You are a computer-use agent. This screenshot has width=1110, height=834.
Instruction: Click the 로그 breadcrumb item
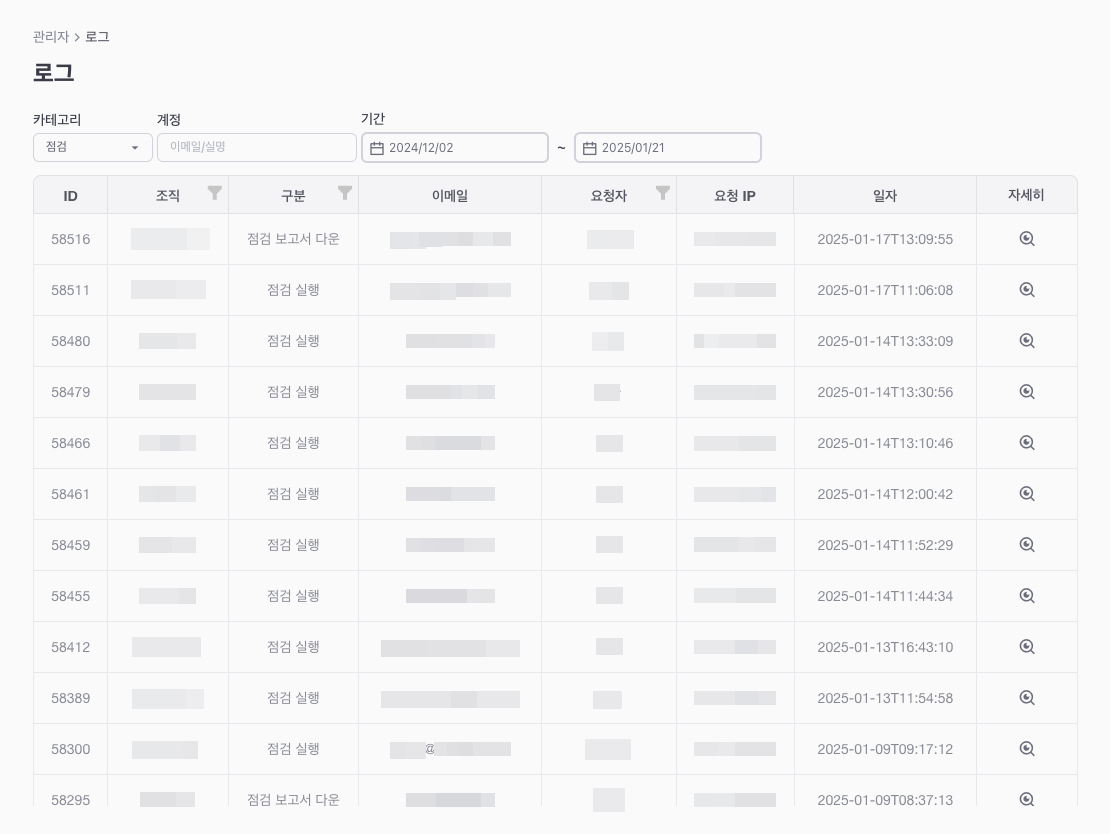[x=97, y=37]
